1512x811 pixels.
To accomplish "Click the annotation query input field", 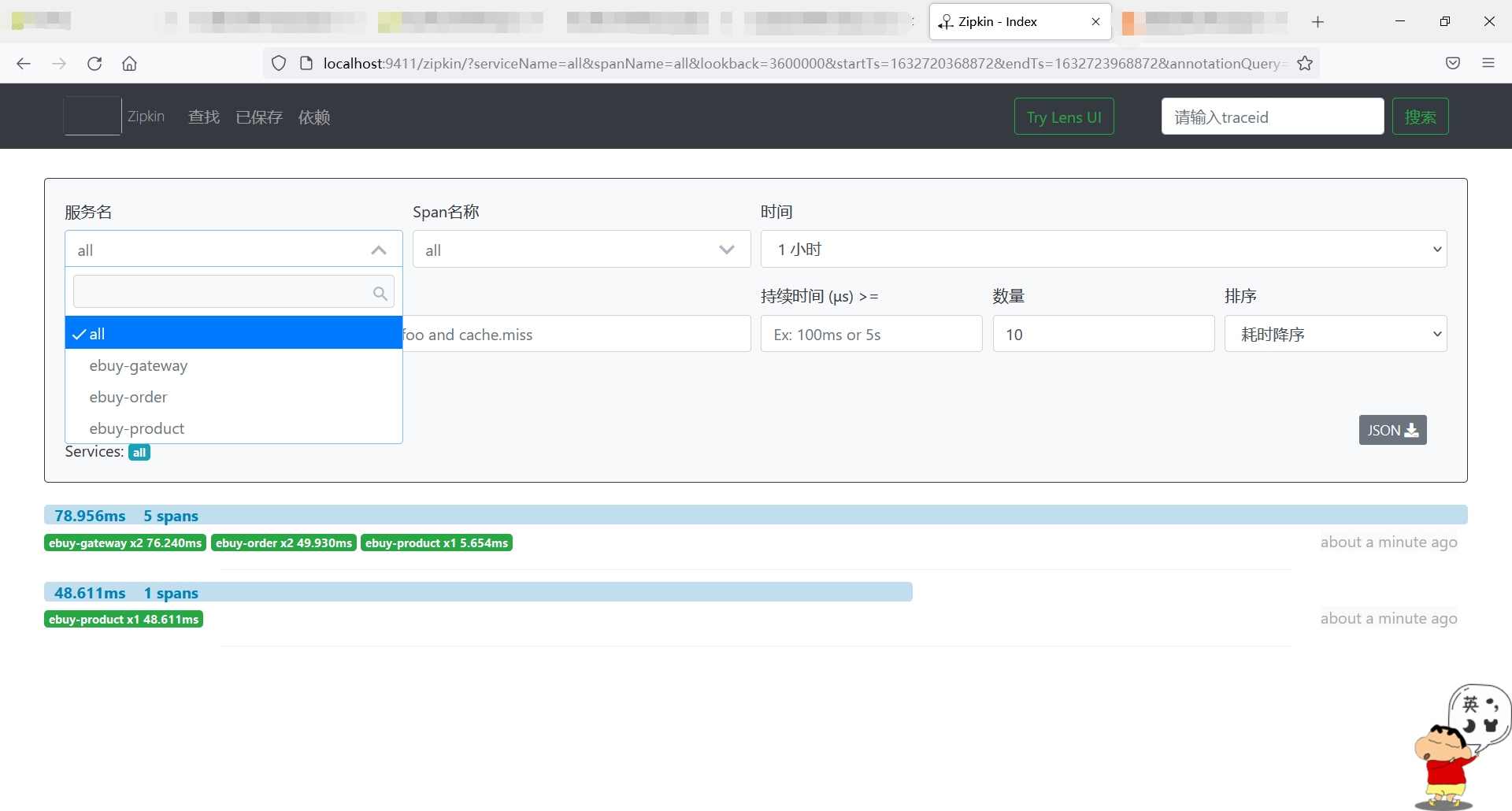I will 576,334.
